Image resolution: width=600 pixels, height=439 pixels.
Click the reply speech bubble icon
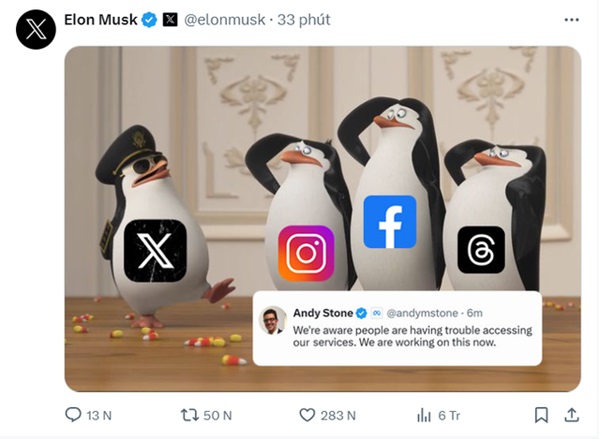click(73, 415)
